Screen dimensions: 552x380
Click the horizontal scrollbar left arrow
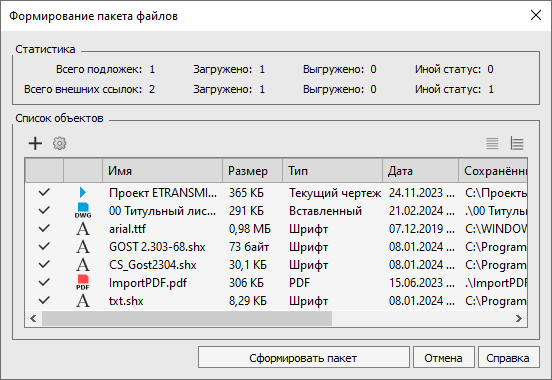[x=33, y=318]
